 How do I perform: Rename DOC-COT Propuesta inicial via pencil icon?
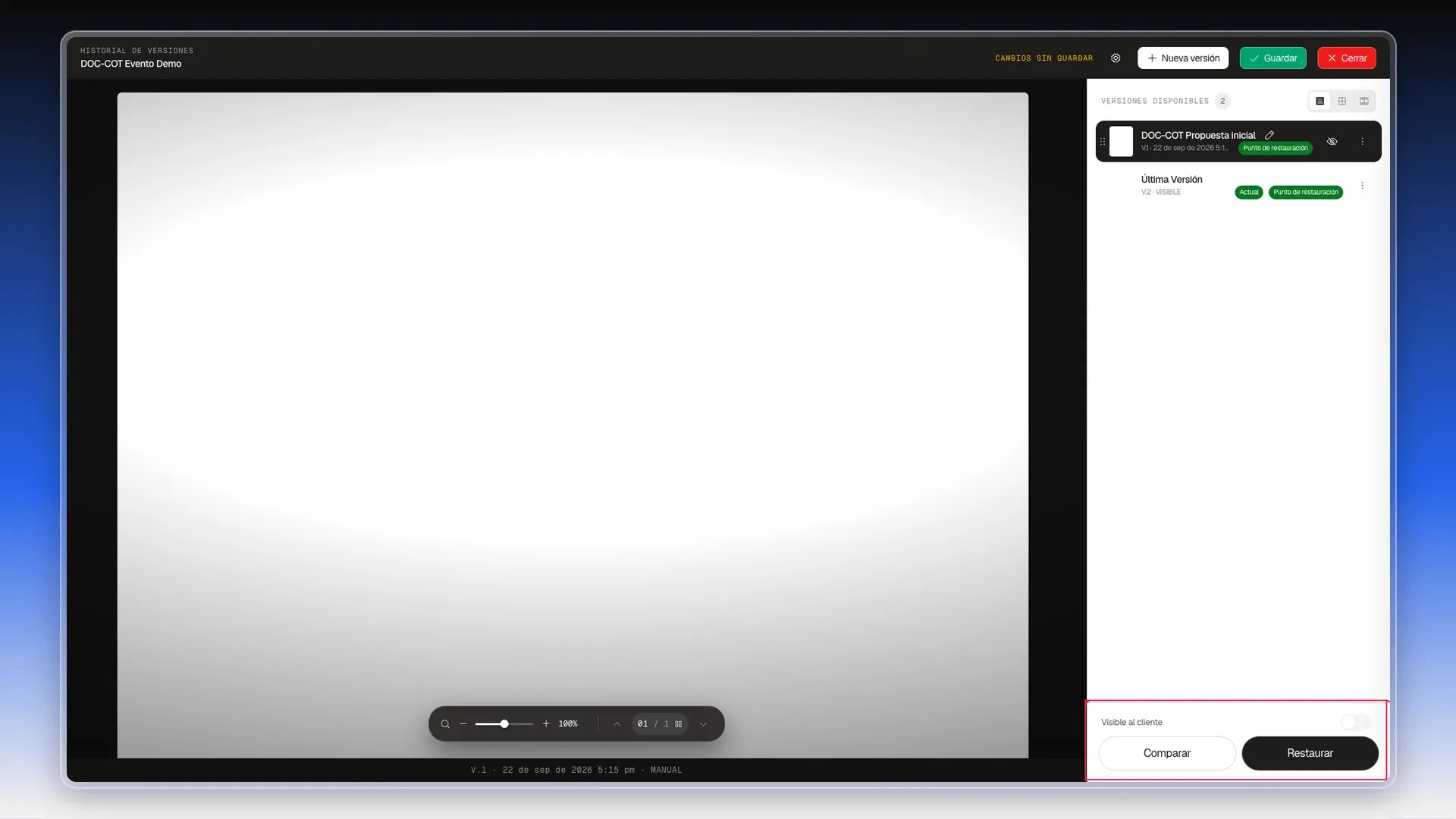tap(1269, 135)
